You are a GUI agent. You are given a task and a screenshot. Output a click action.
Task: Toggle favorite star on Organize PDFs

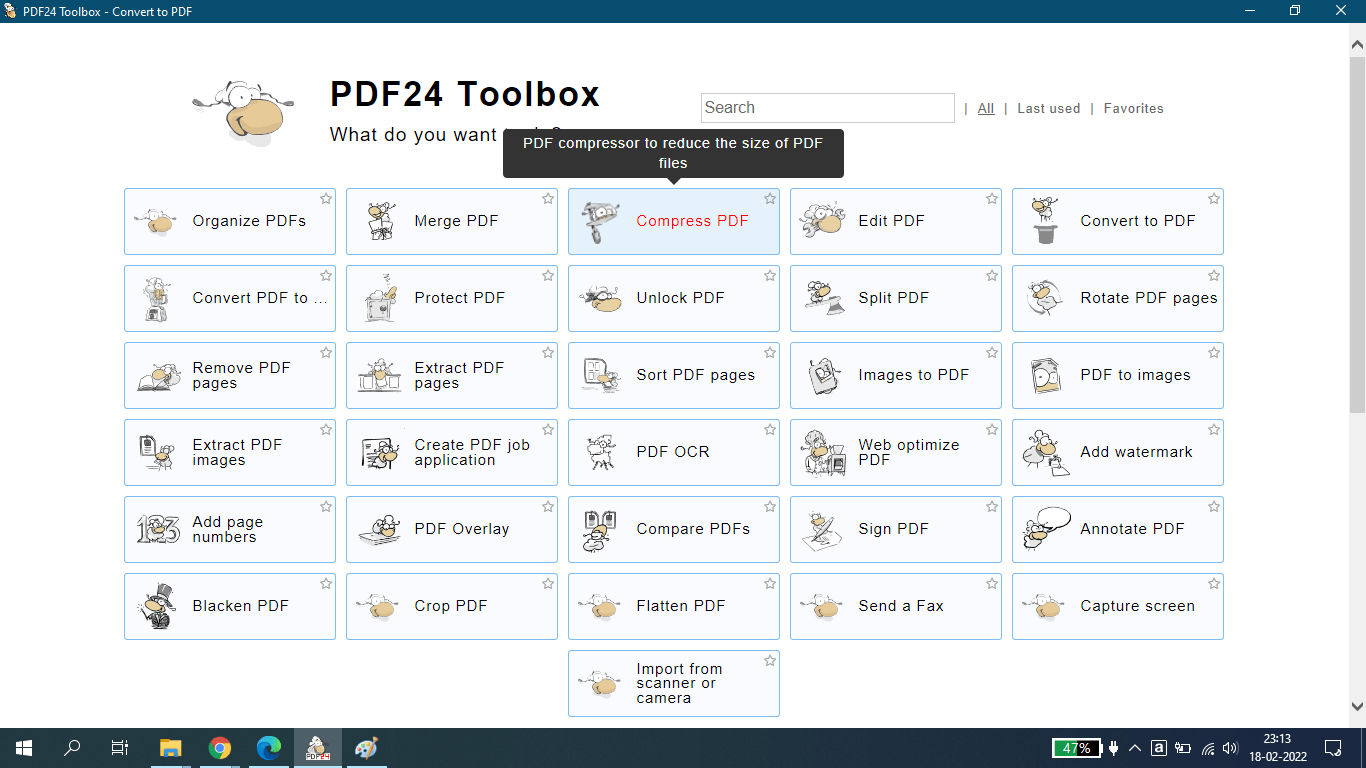coord(326,199)
